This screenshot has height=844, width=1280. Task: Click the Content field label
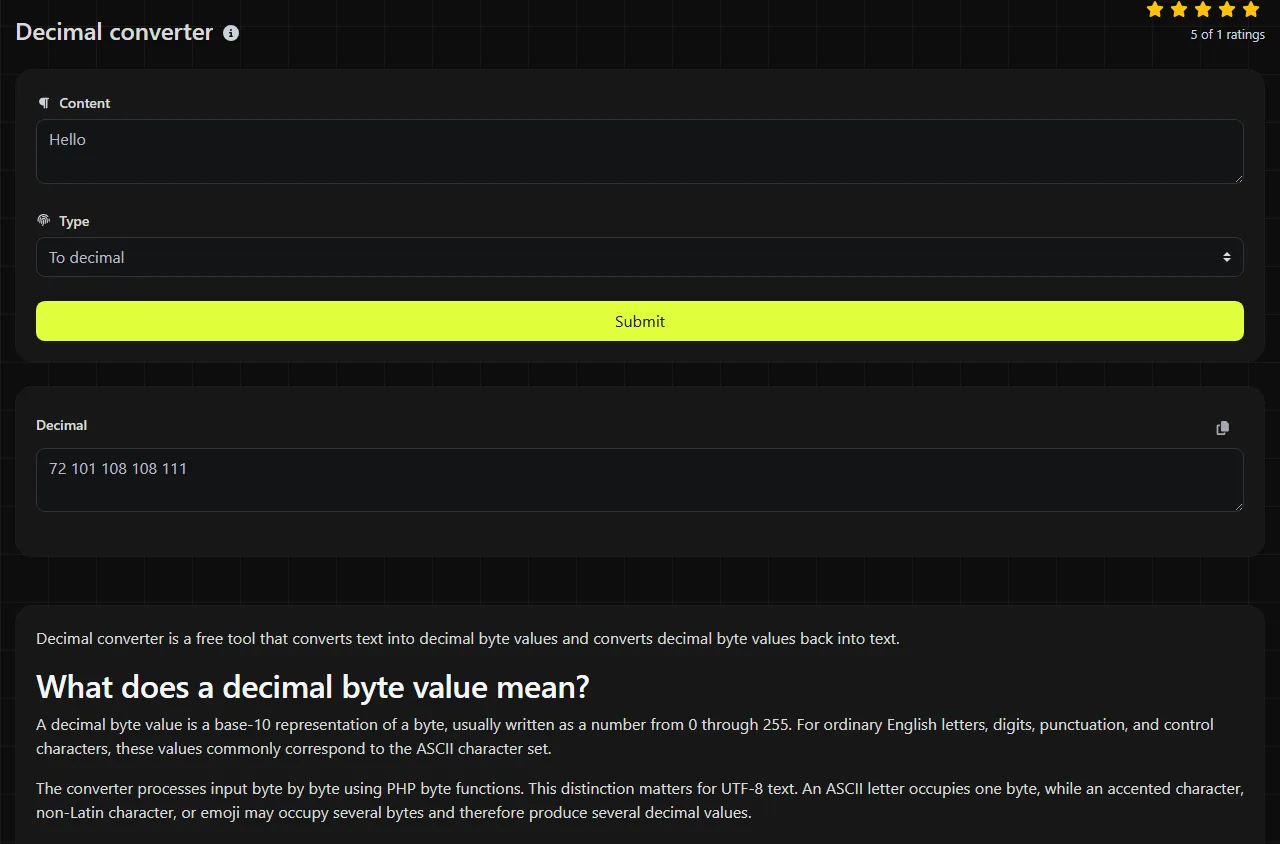click(85, 103)
